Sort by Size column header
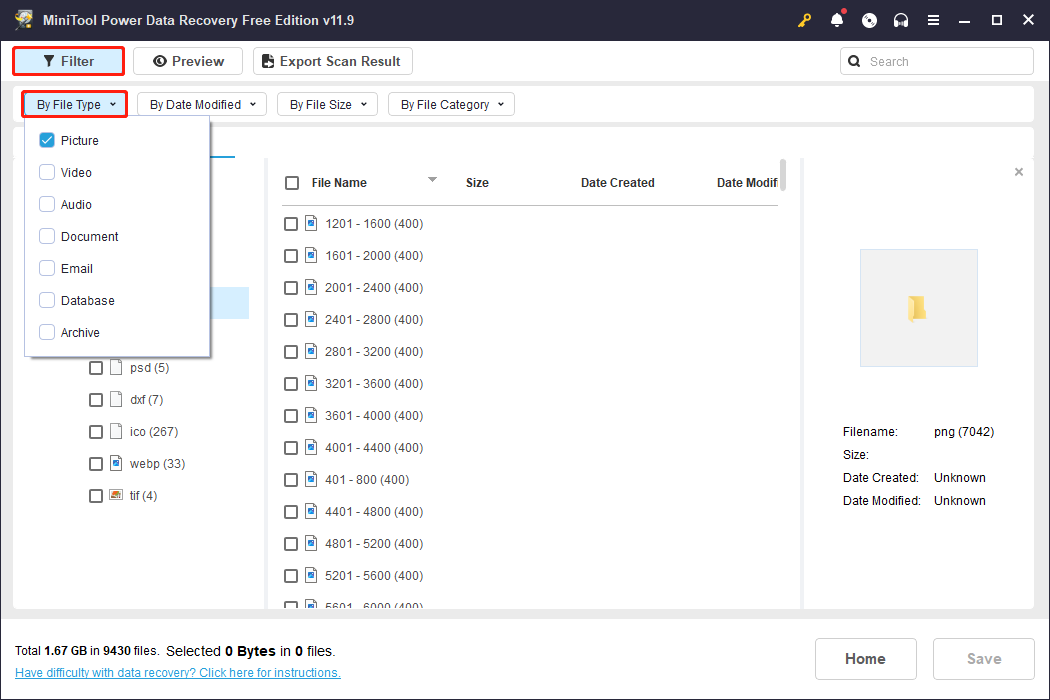Viewport: 1050px width, 700px height. (477, 183)
